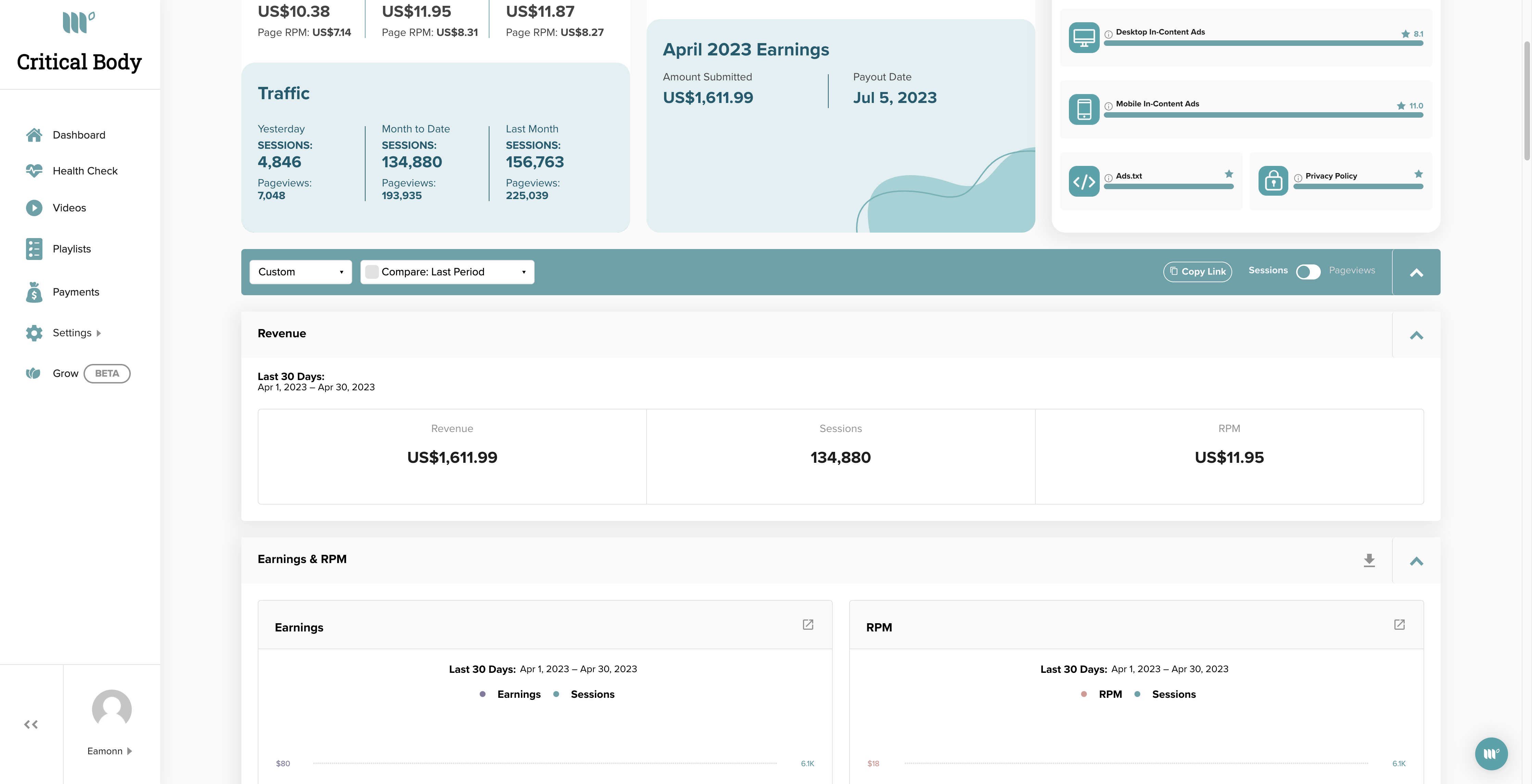Open Videos in the sidebar
The height and width of the screenshot is (784, 1532).
(69, 207)
